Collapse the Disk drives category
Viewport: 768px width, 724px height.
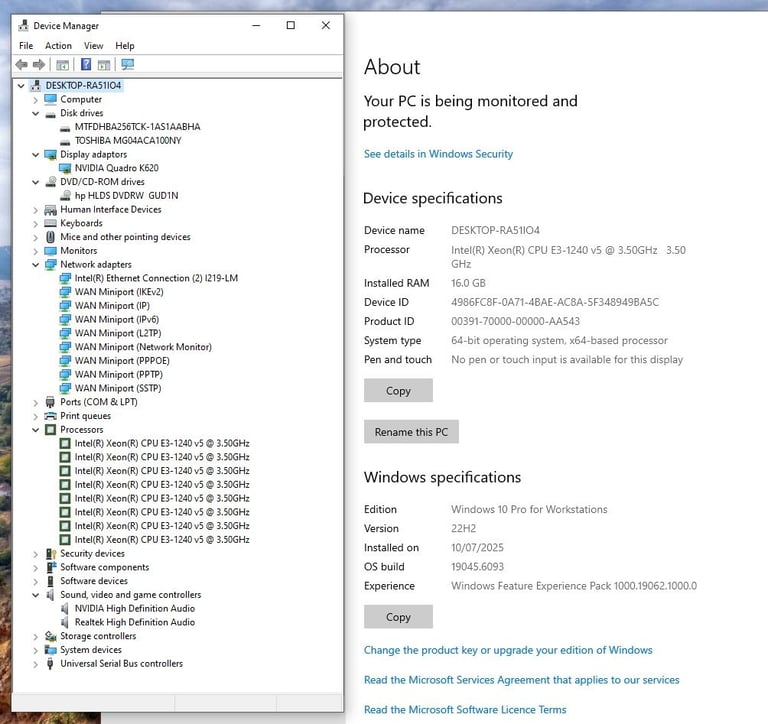pyautogui.click(x=35, y=113)
